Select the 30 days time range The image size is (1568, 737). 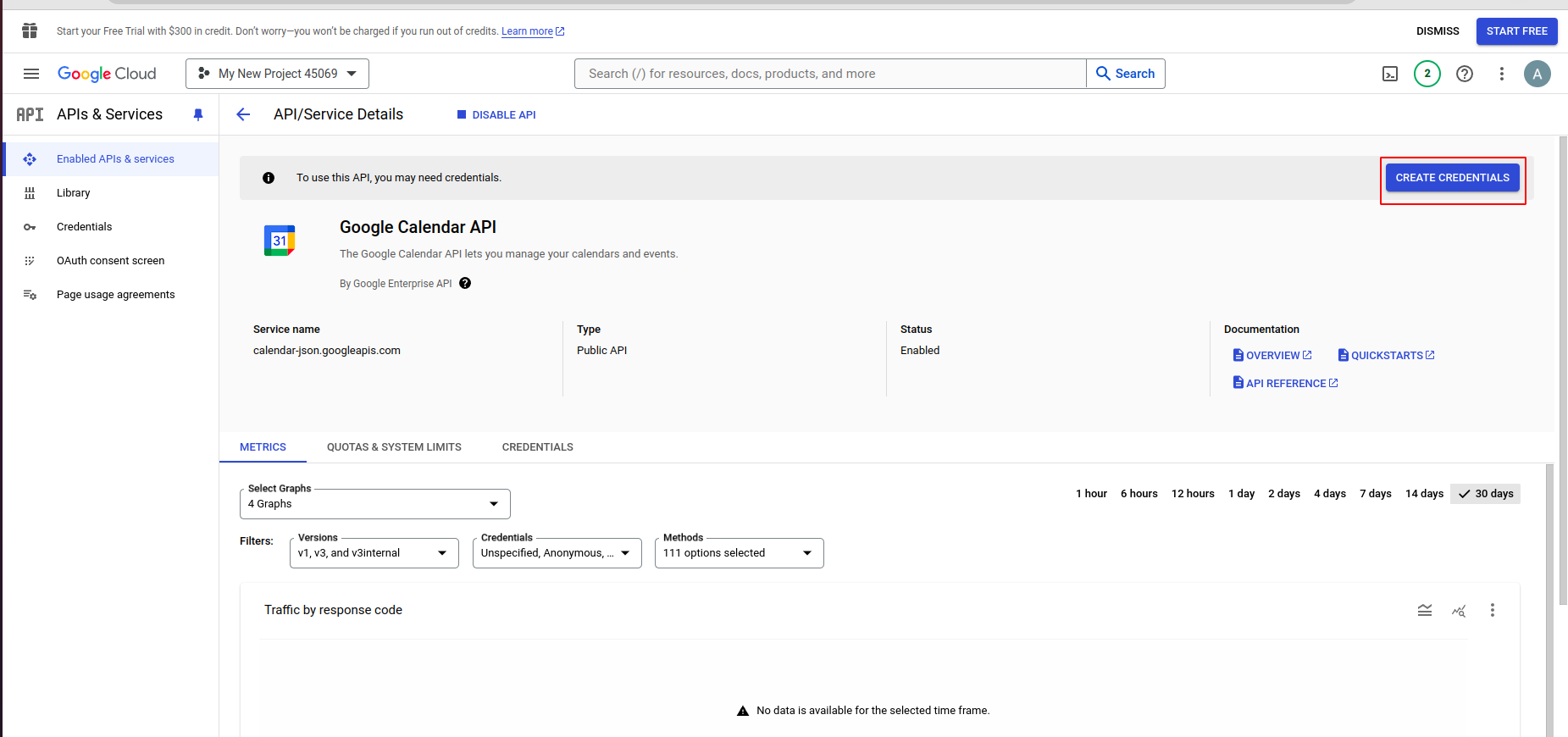coord(1486,494)
